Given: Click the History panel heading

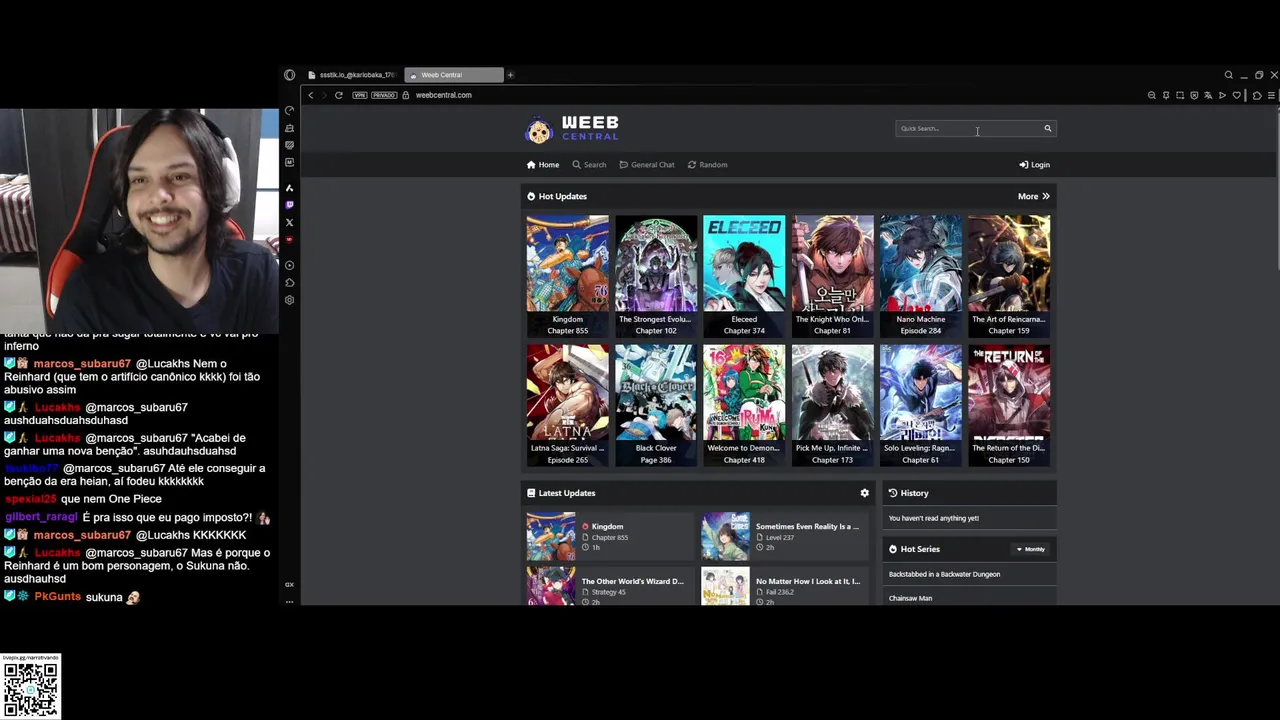Looking at the screenshot, I should [x=908, y=493].
